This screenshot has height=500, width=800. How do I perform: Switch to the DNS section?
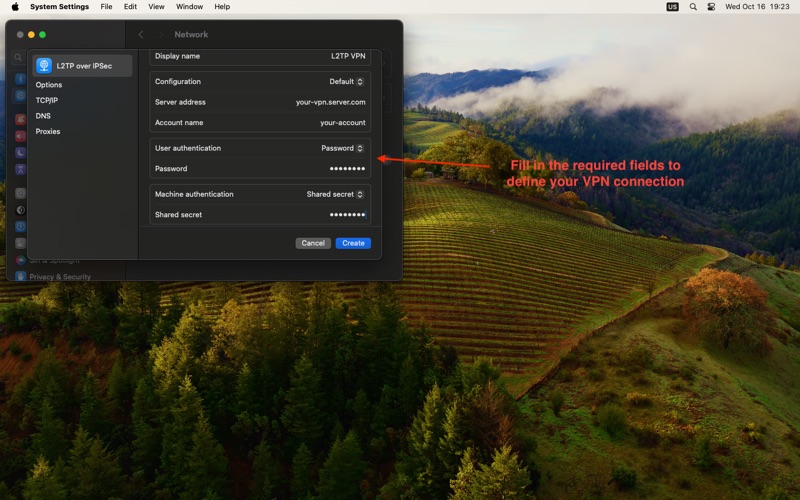[x=43, y=116]
